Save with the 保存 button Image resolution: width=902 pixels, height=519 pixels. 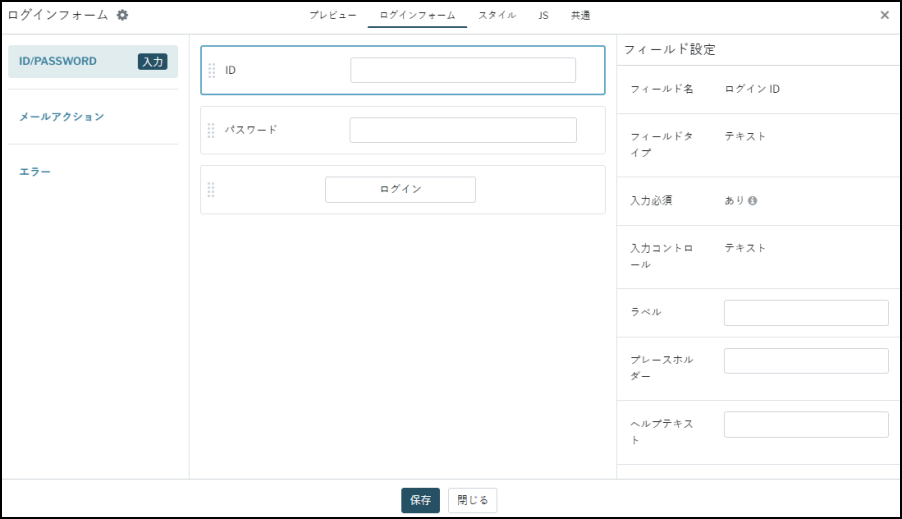click(x=421, y=500)
